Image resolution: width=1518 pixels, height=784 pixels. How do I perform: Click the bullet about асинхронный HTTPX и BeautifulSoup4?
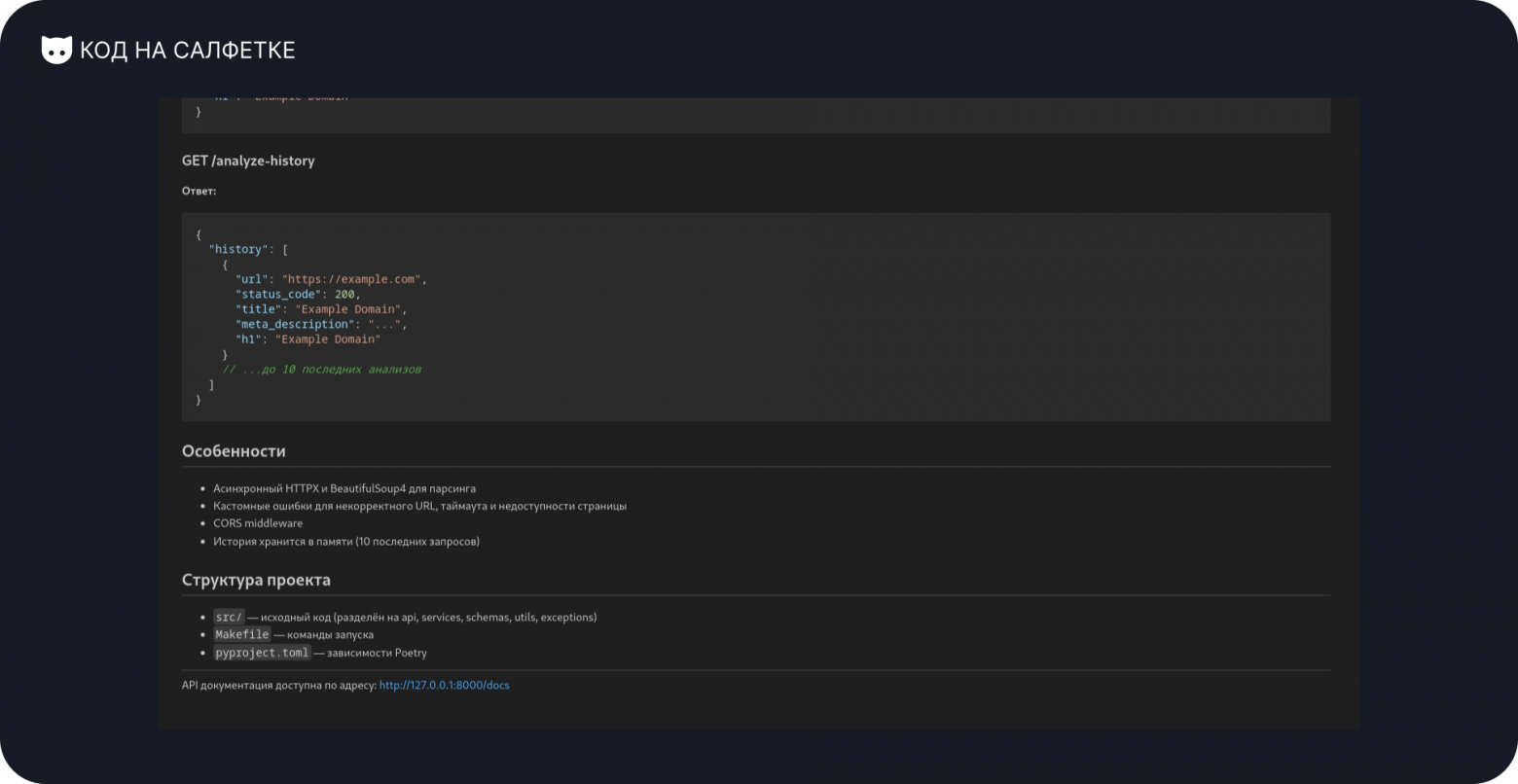tap(344, 488)
